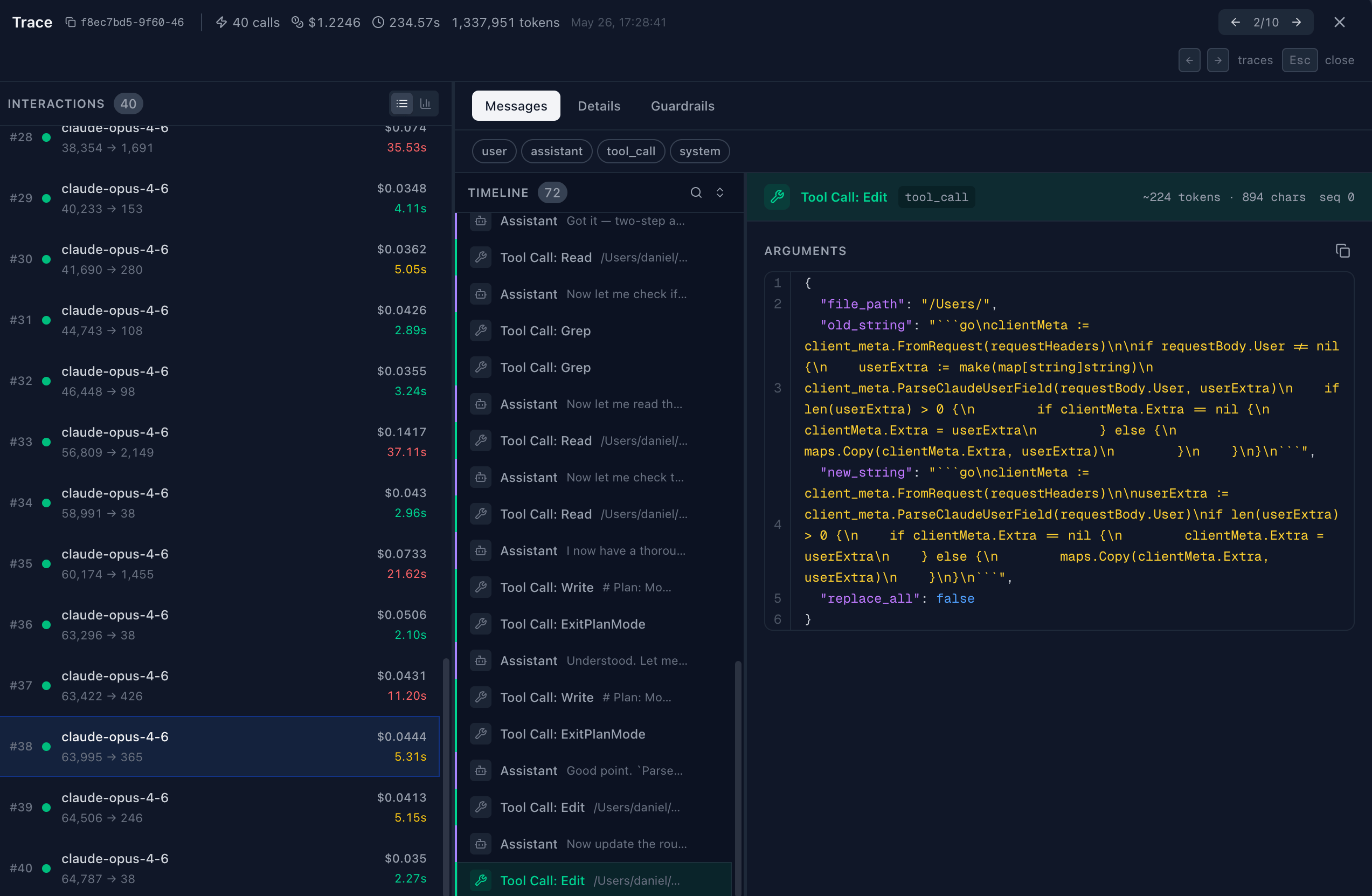The width and height of the screenshot is (1372, 896).
Task: Expand or collapse all timeline items
Action: click(719, 192)
